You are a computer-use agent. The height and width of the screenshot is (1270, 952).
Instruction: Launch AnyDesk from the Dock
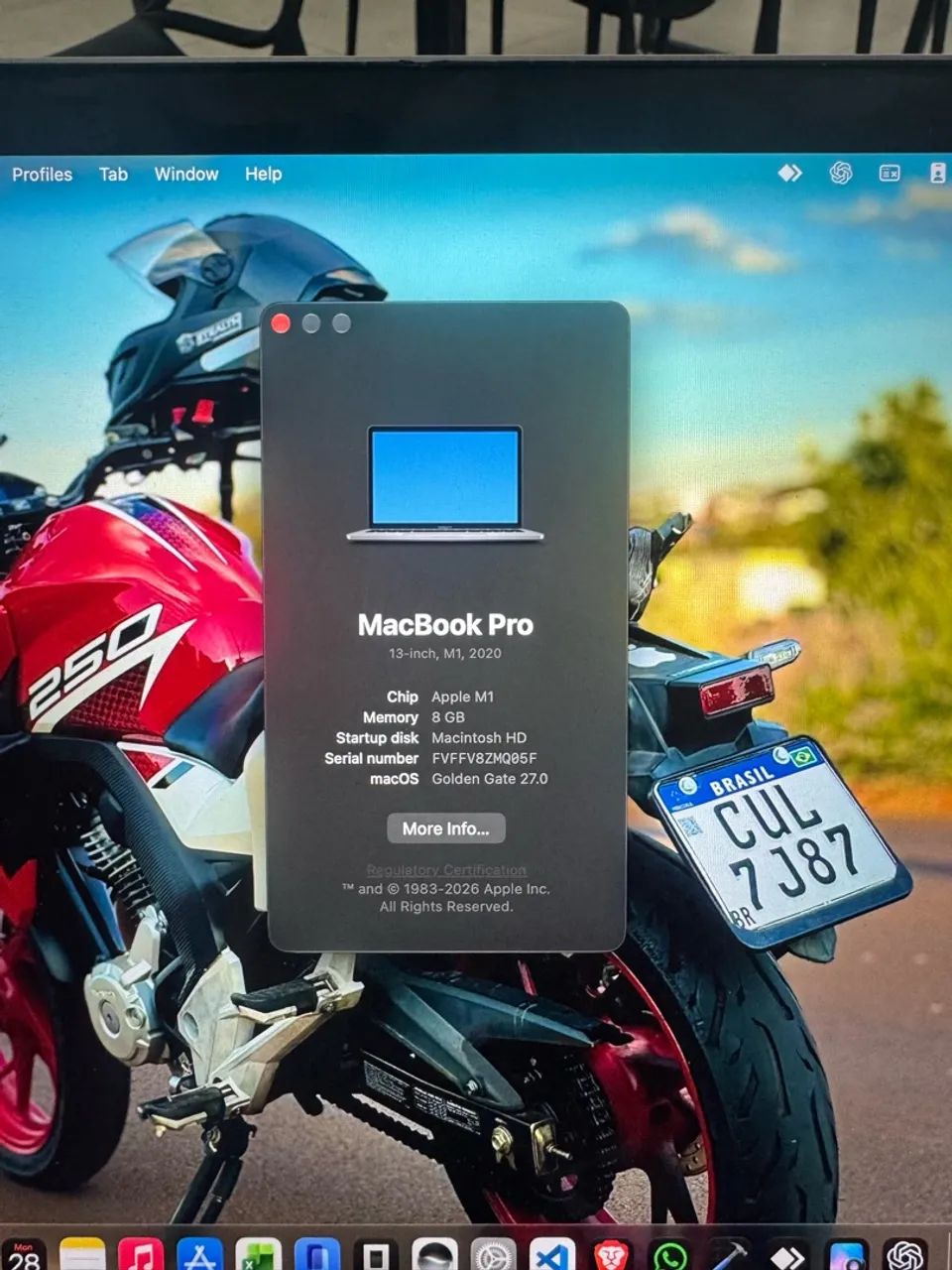point(787,1254)
